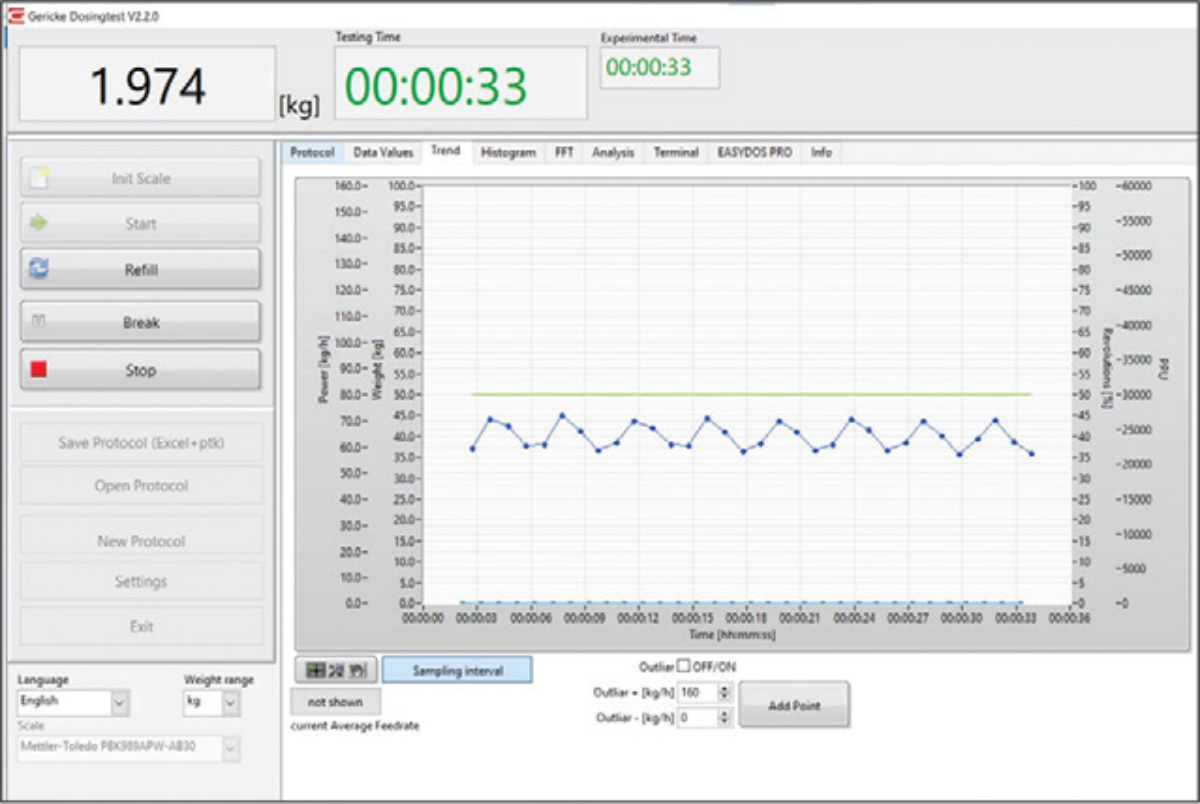Select the graph zoom tool icon
Viewport: 1200px width, 804px height.
click(x=336, y=670)
